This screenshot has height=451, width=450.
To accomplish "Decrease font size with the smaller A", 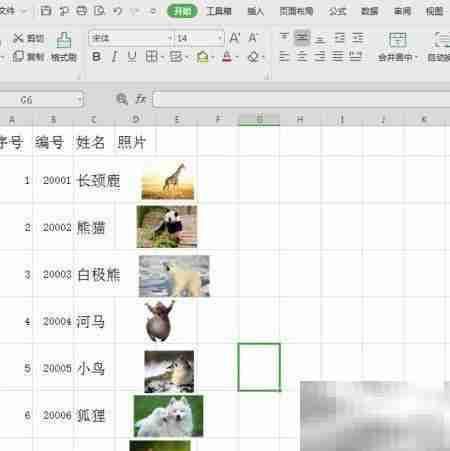I will click(x=253, y=38).
